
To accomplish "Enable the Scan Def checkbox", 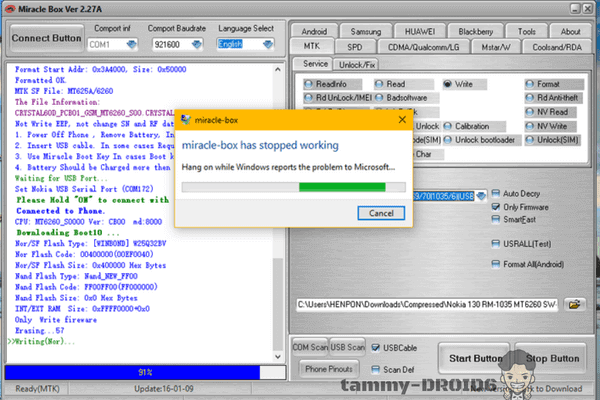I will (x=376, y=369).
